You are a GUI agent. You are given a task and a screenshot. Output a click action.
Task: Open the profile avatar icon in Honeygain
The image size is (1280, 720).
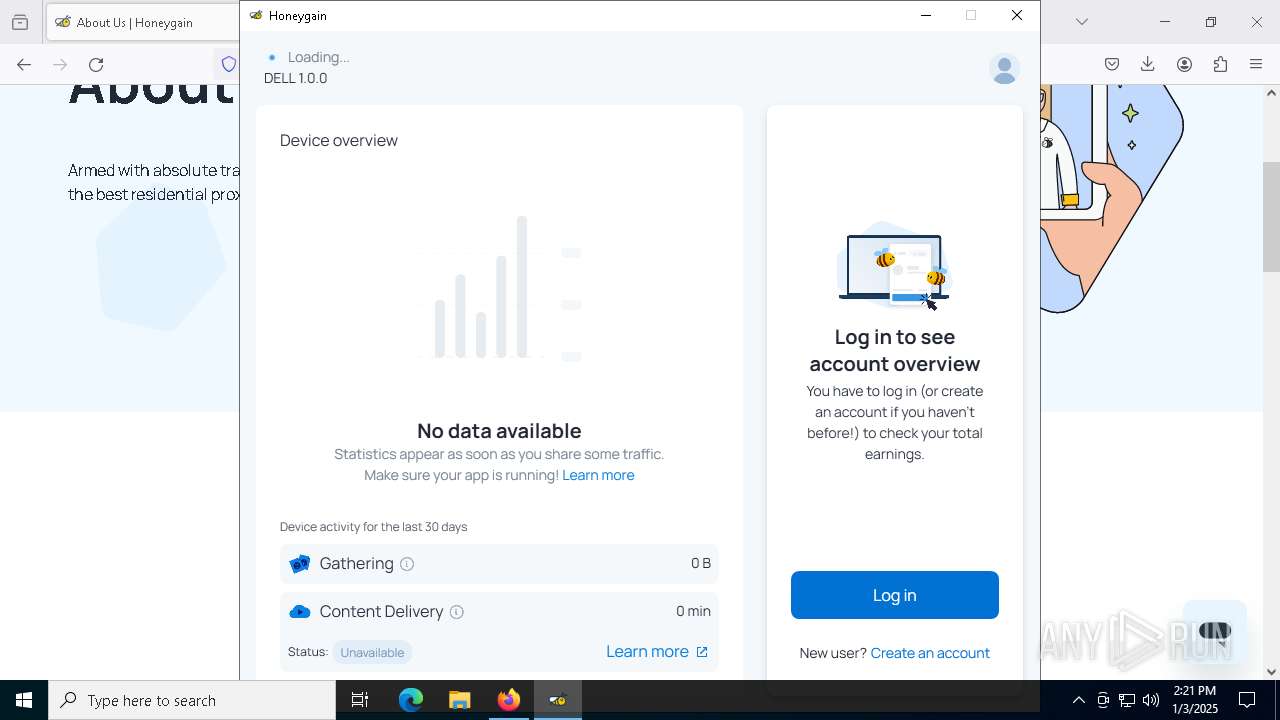tap(1004, 68)
